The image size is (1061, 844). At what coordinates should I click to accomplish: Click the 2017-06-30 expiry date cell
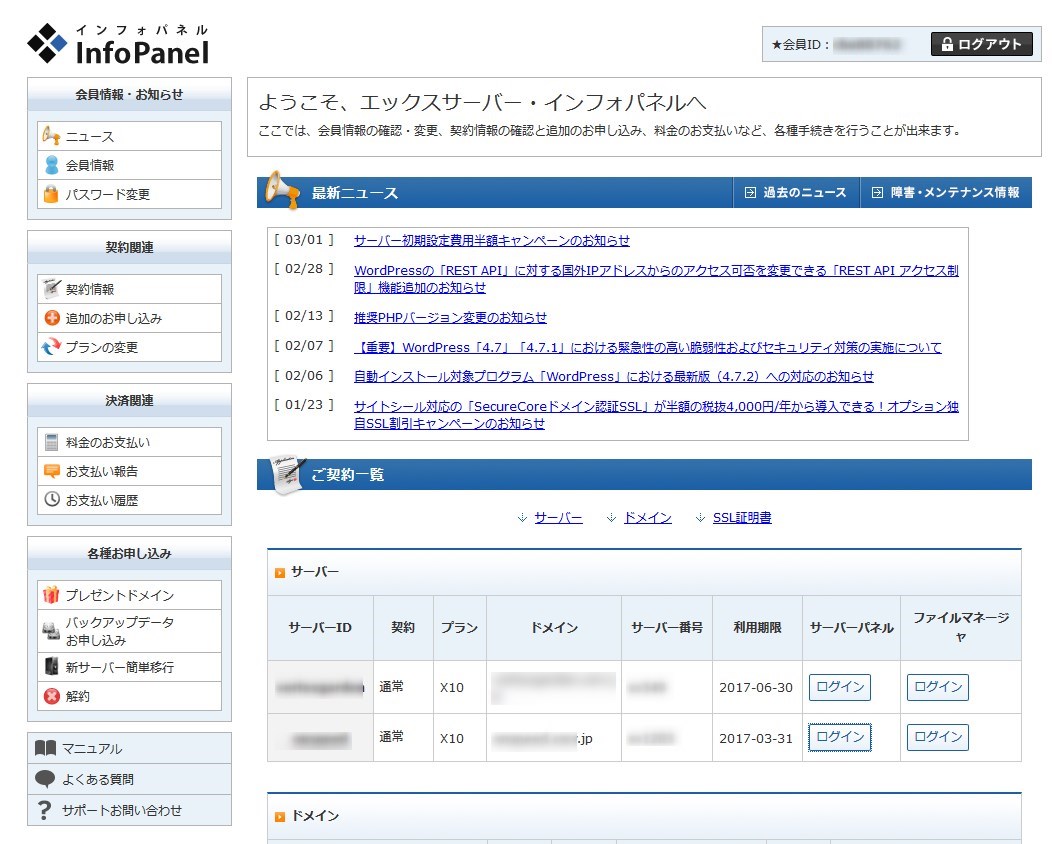tap(756, 688)
